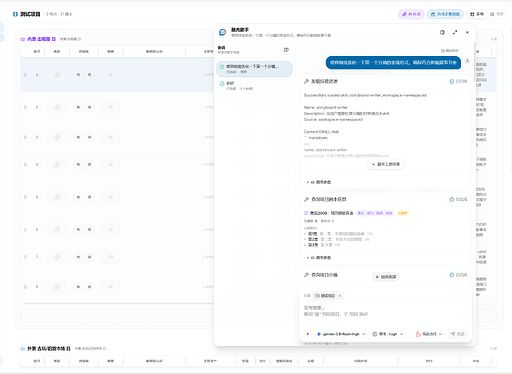Click the purple interior scene title

click(41, 39)
